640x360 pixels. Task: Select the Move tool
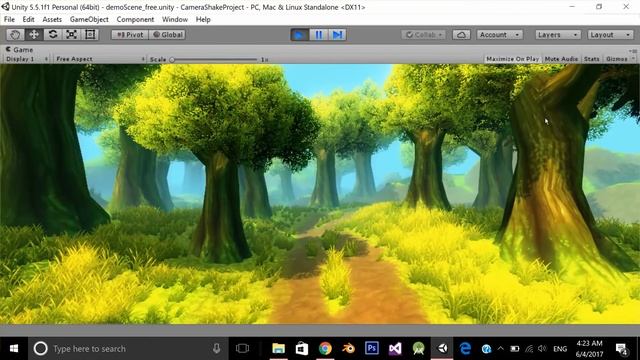[34, 35]
